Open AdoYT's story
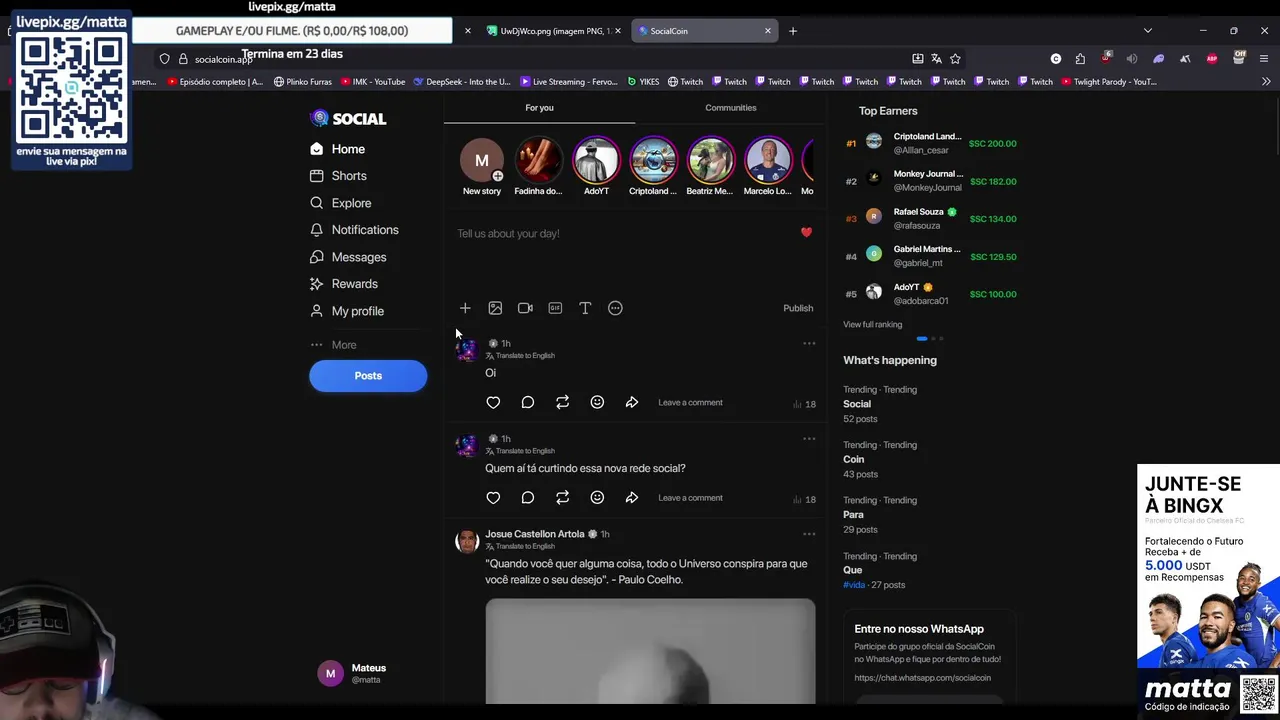 tap(596, 167)
